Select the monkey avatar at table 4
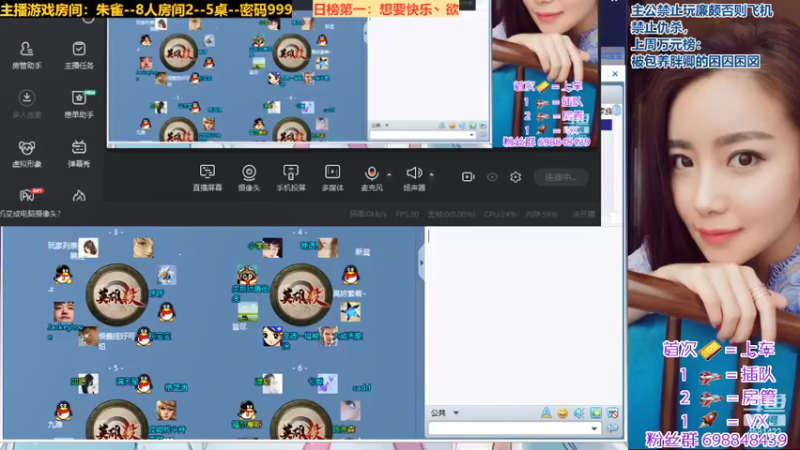Image resolution: width=800 pixels, height=450 pixels. [x=247, y=274]
